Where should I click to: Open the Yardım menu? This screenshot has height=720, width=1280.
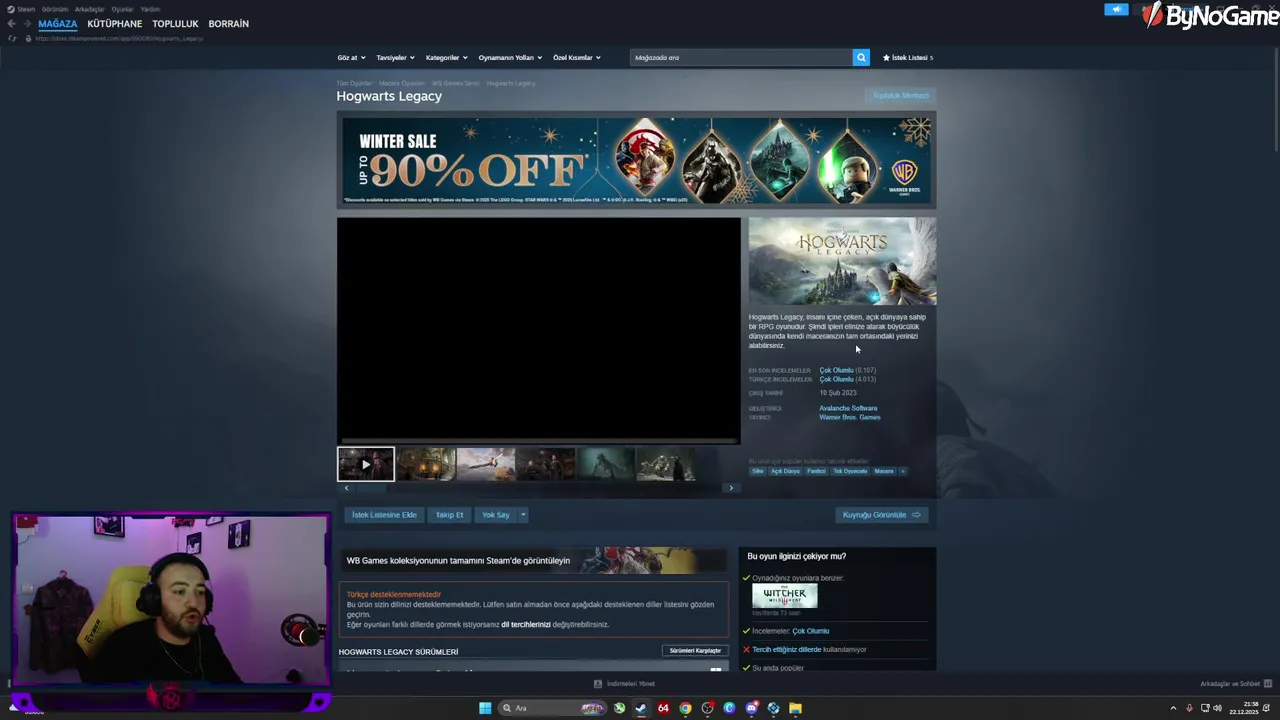point(150,9)
